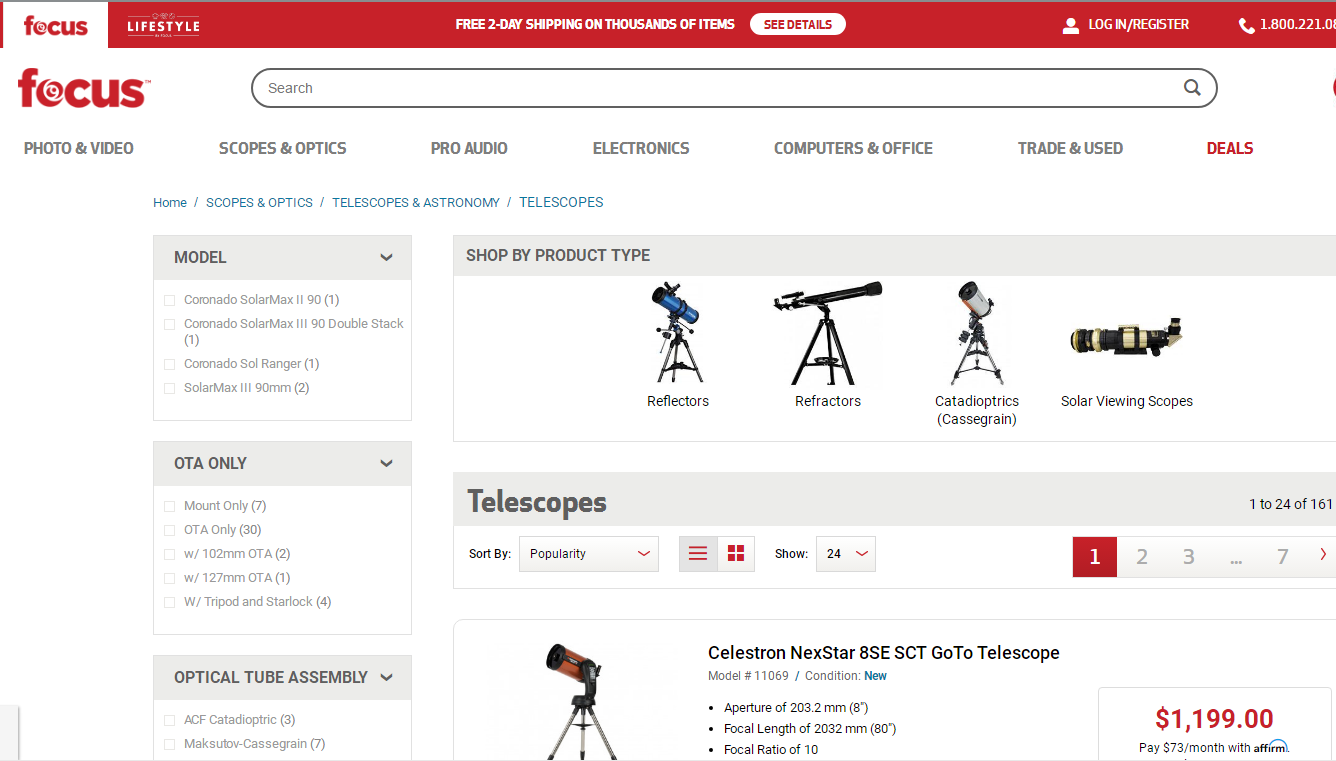Click the Refractors telescope image
The width and height of the screenshot is (1336, 761).
828,333
